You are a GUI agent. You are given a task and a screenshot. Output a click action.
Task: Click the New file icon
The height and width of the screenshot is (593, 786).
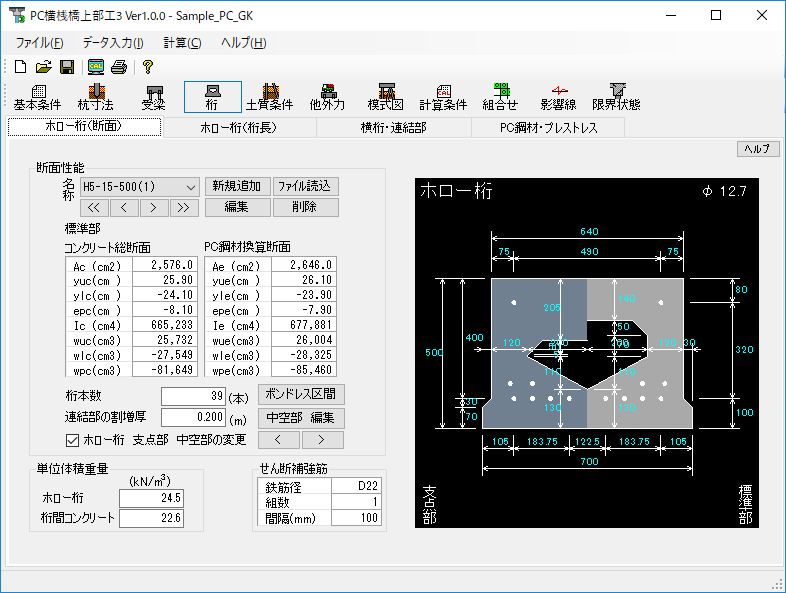coord(21,67)
